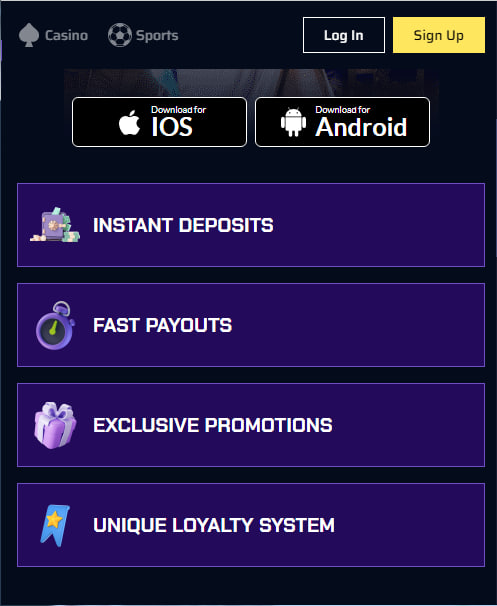This screenshot has height=606, width=497.
Task: Click the Apple logo on iOS download
Action: pyautogui.click(x=129, y=123)
